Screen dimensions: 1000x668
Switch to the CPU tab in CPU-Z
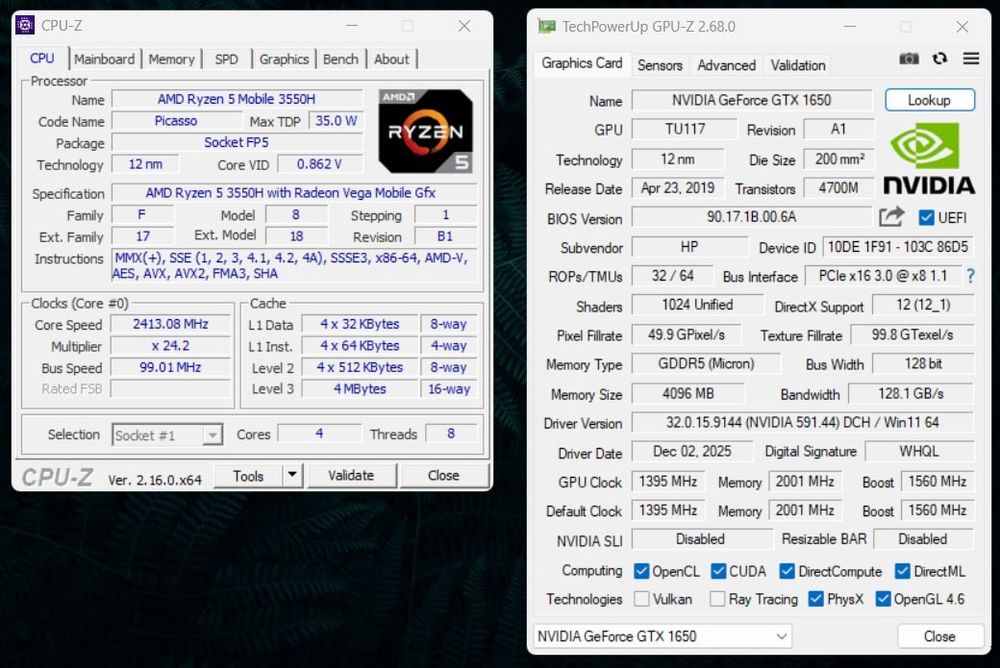[x=42, y=59]
